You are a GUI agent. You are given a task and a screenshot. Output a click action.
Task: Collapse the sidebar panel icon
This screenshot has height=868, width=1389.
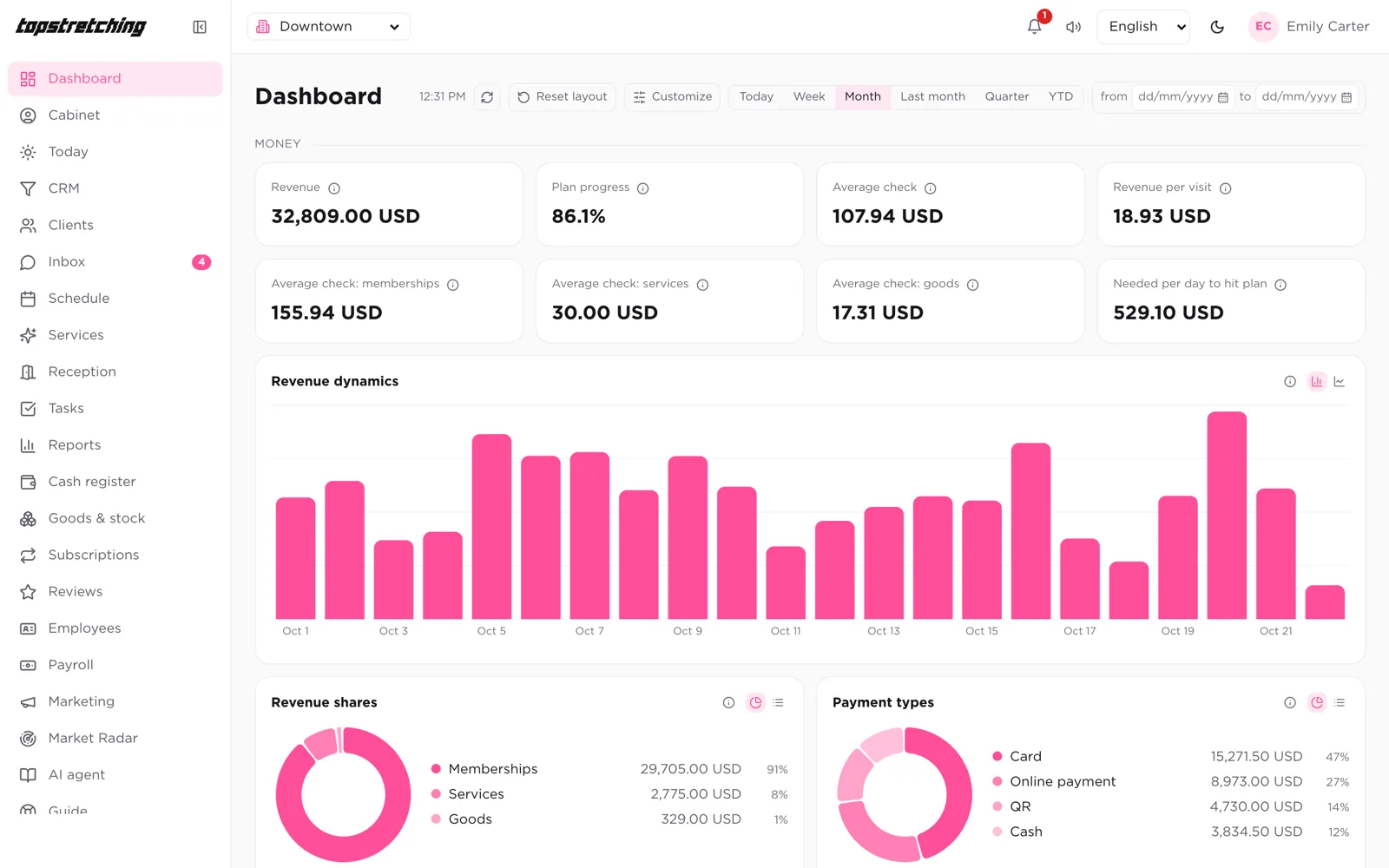coord(200,27)
